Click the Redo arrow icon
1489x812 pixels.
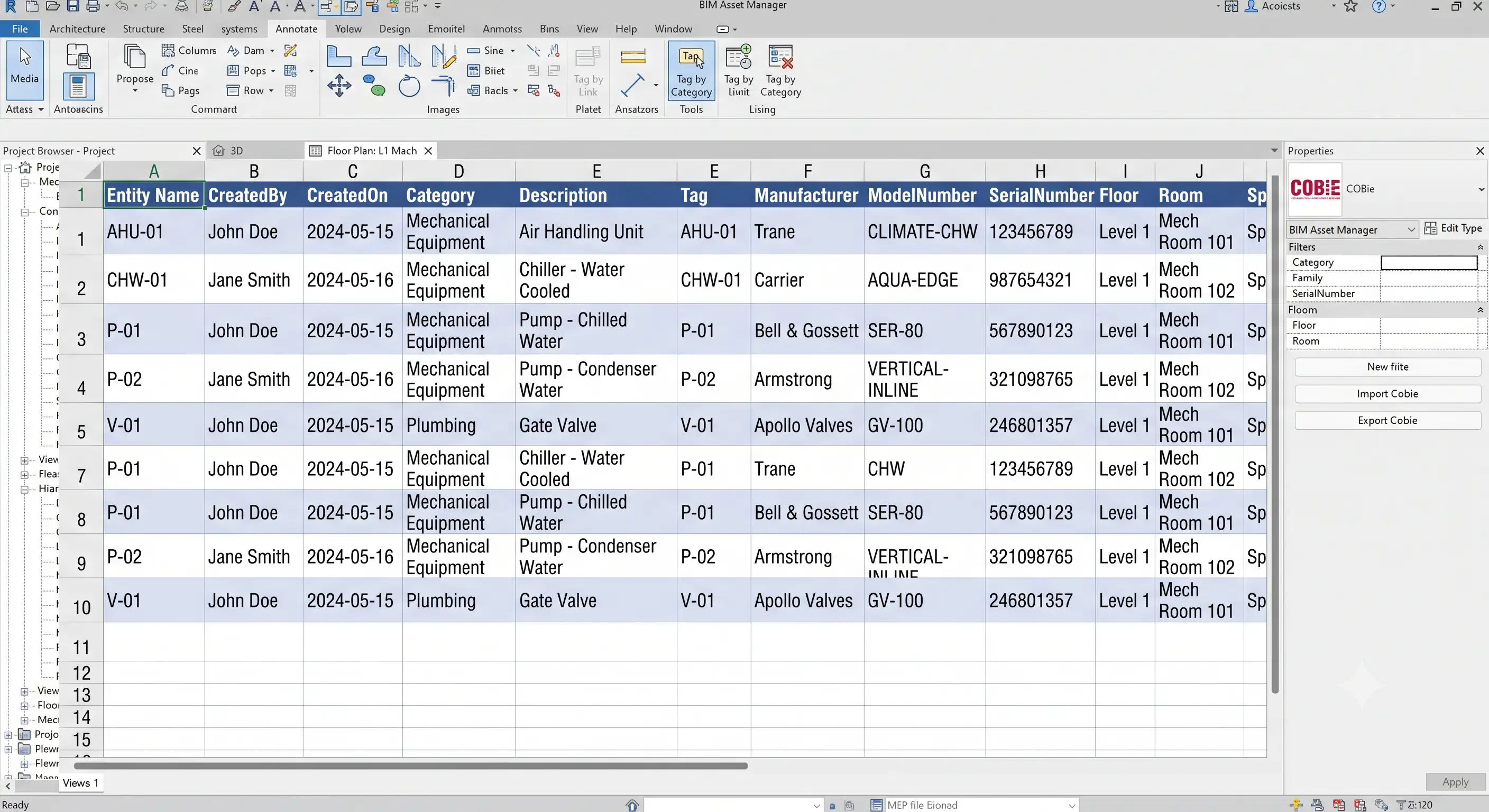tap(150, 6)
